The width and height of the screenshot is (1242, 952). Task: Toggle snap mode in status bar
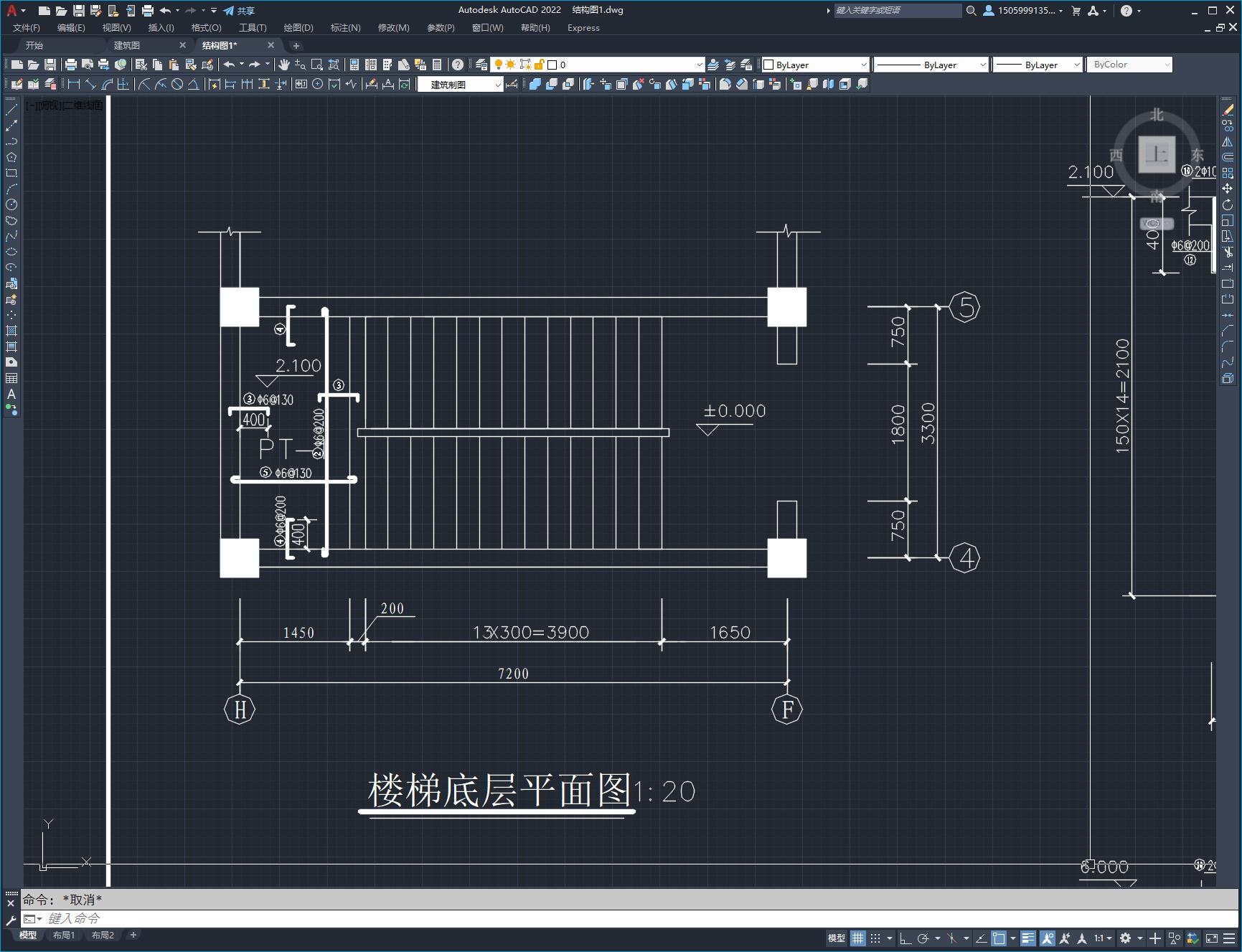(x=875, y=938)
